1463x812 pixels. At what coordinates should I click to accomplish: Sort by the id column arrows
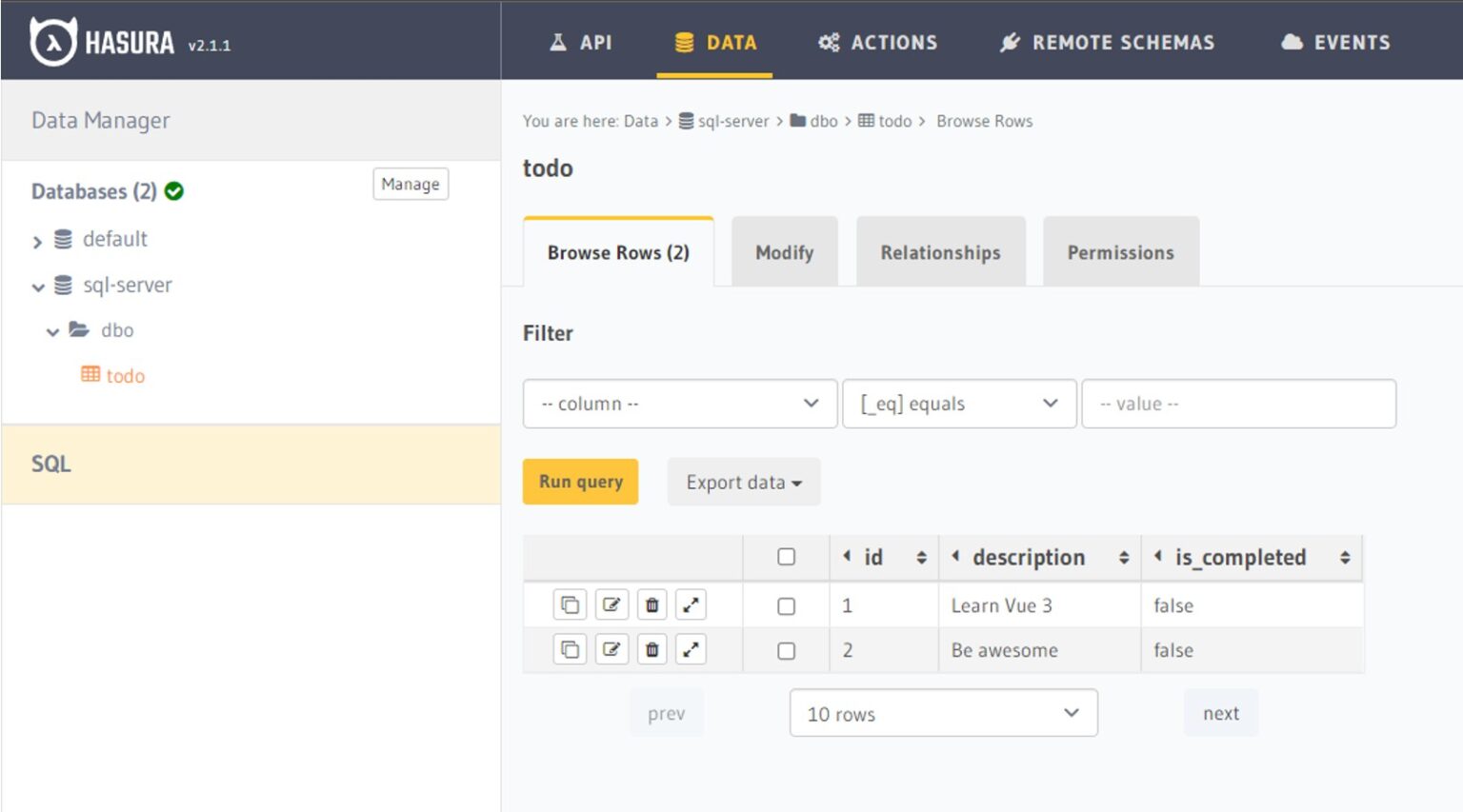[x=921, y=558]
